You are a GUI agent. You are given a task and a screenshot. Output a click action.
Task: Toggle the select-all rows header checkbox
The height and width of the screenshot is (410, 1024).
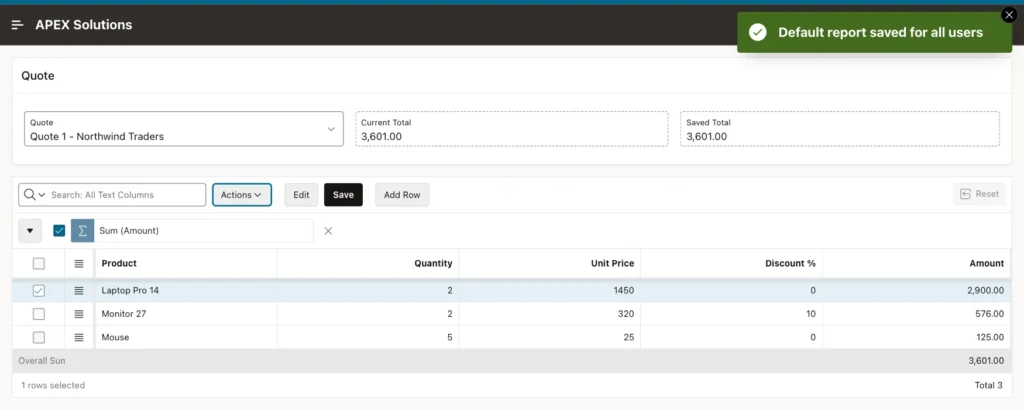pyautogui.click(x=39, y=263)
